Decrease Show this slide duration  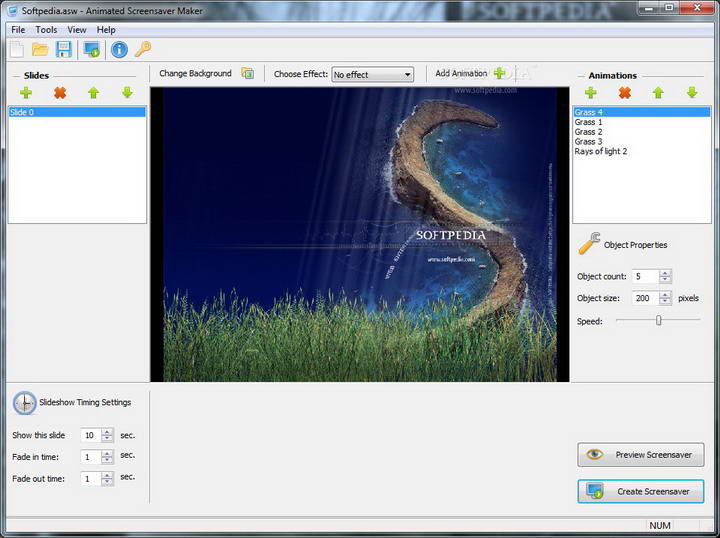(x=107, y=438)
